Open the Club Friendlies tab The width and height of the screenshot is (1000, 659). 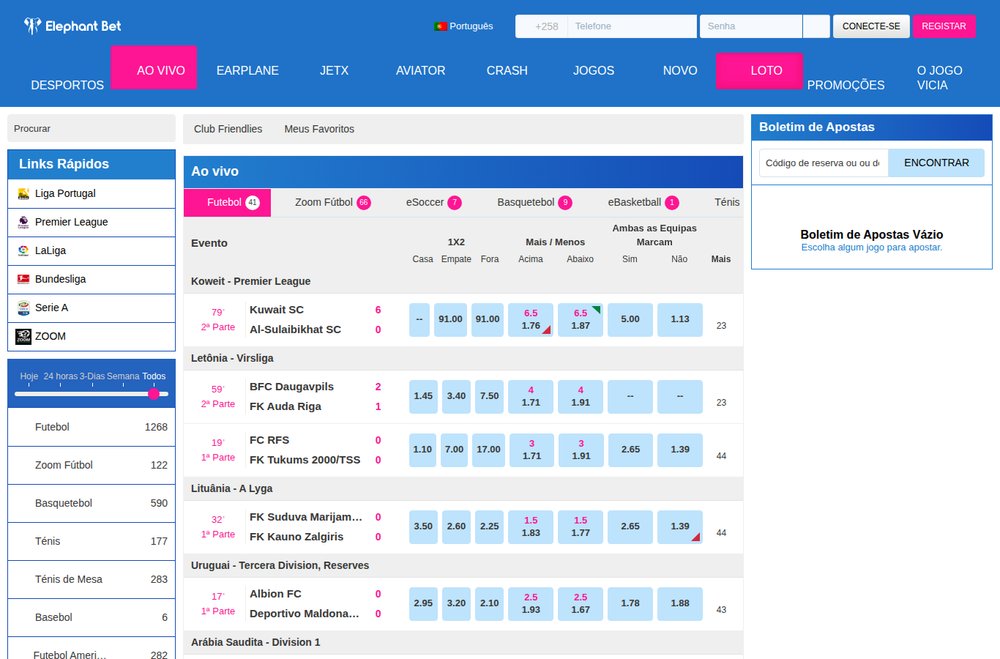[x=228, y=129]
